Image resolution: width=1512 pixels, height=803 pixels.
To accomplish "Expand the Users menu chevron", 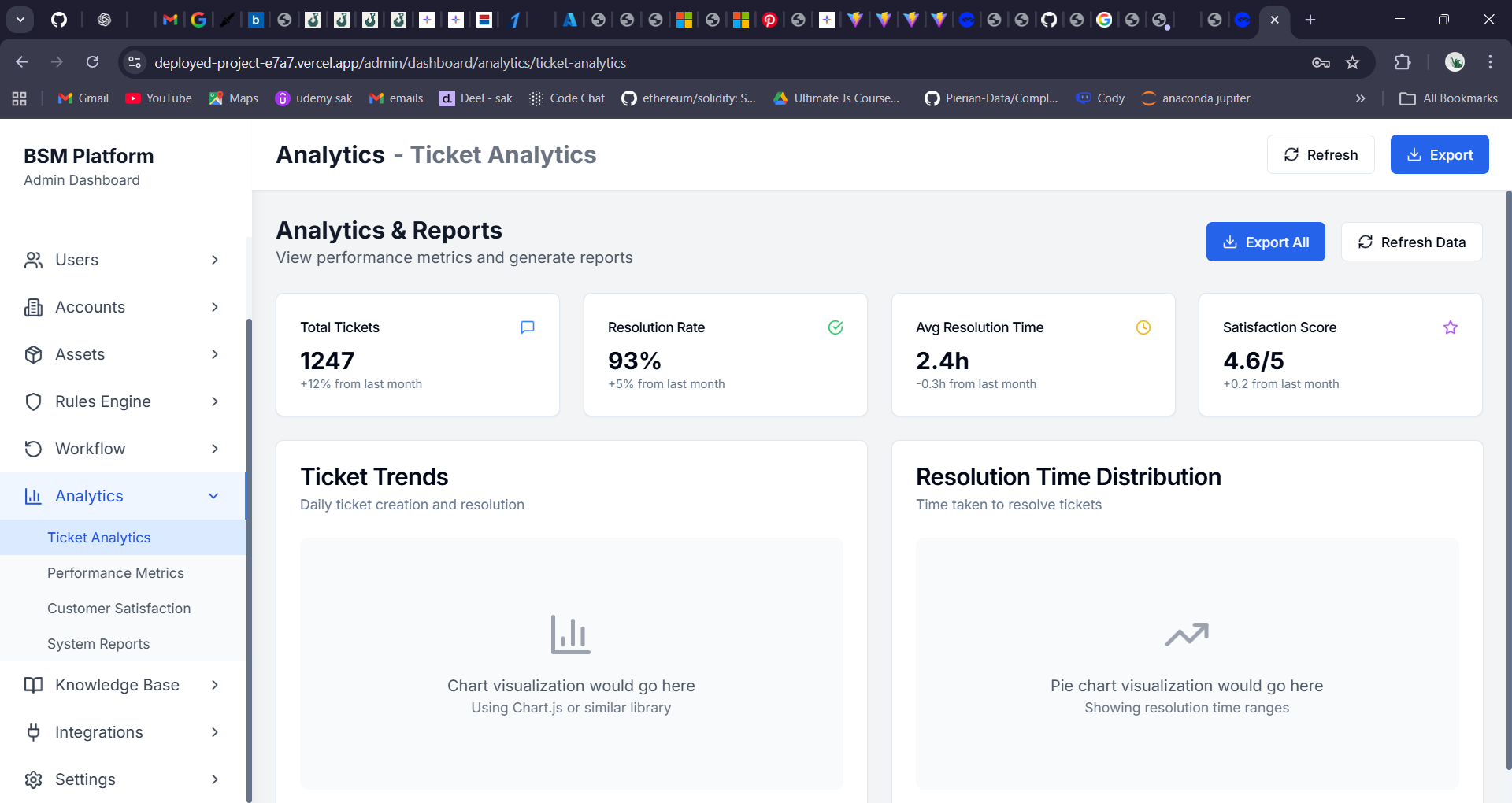I will tap(215, 260).
